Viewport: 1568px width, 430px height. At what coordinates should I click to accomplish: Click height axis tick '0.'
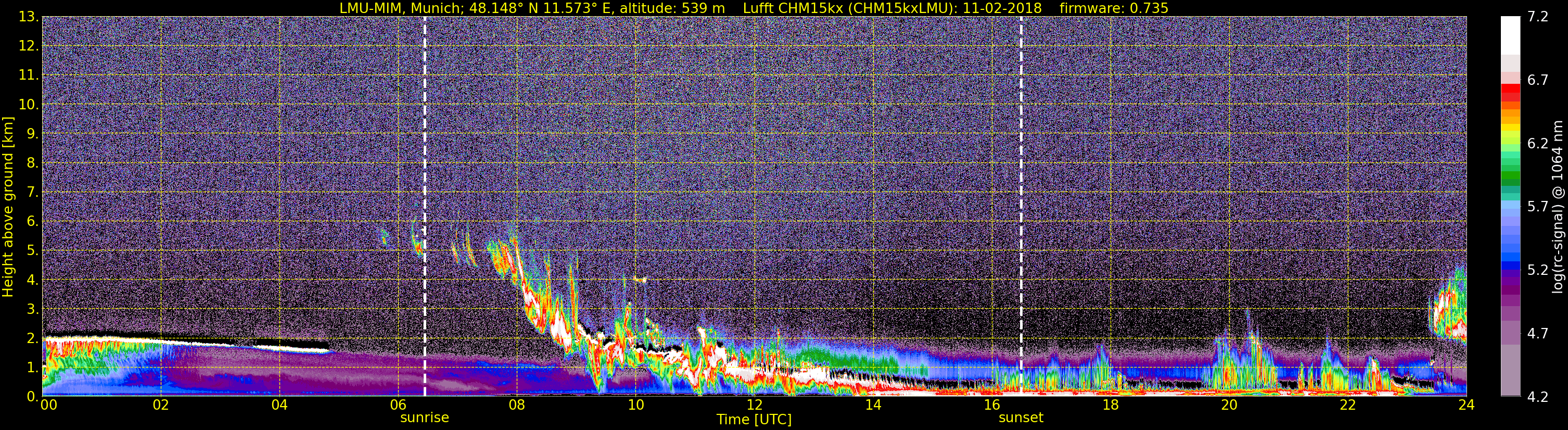(33, 396)
